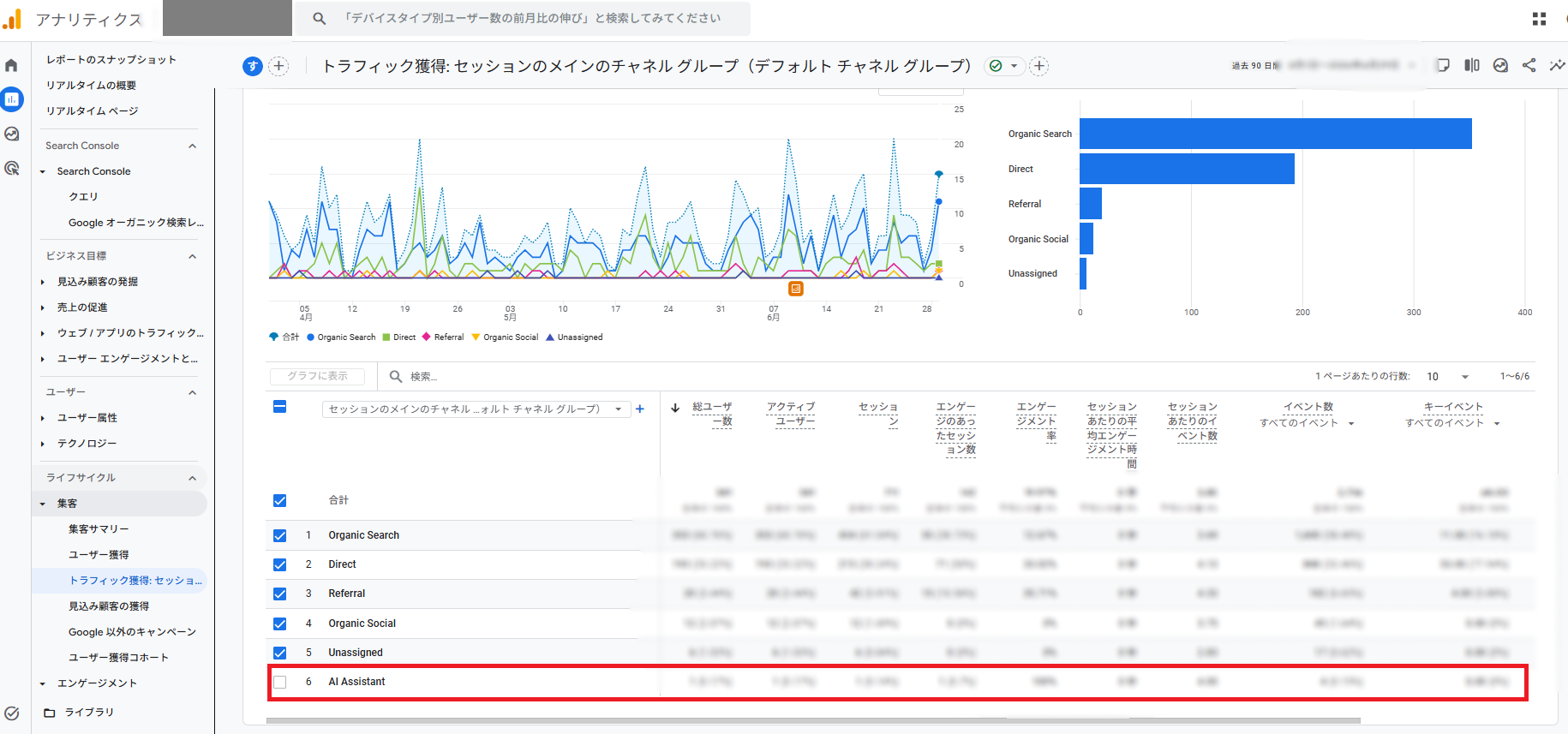Uncheck the Unassigned row checkbox
This screenshot has width=1568, height=734.
coord(279,653)
